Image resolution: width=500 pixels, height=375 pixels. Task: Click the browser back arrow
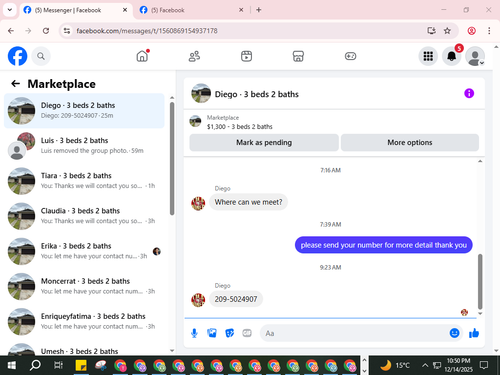pyautogui.click(x=11, y=31)
